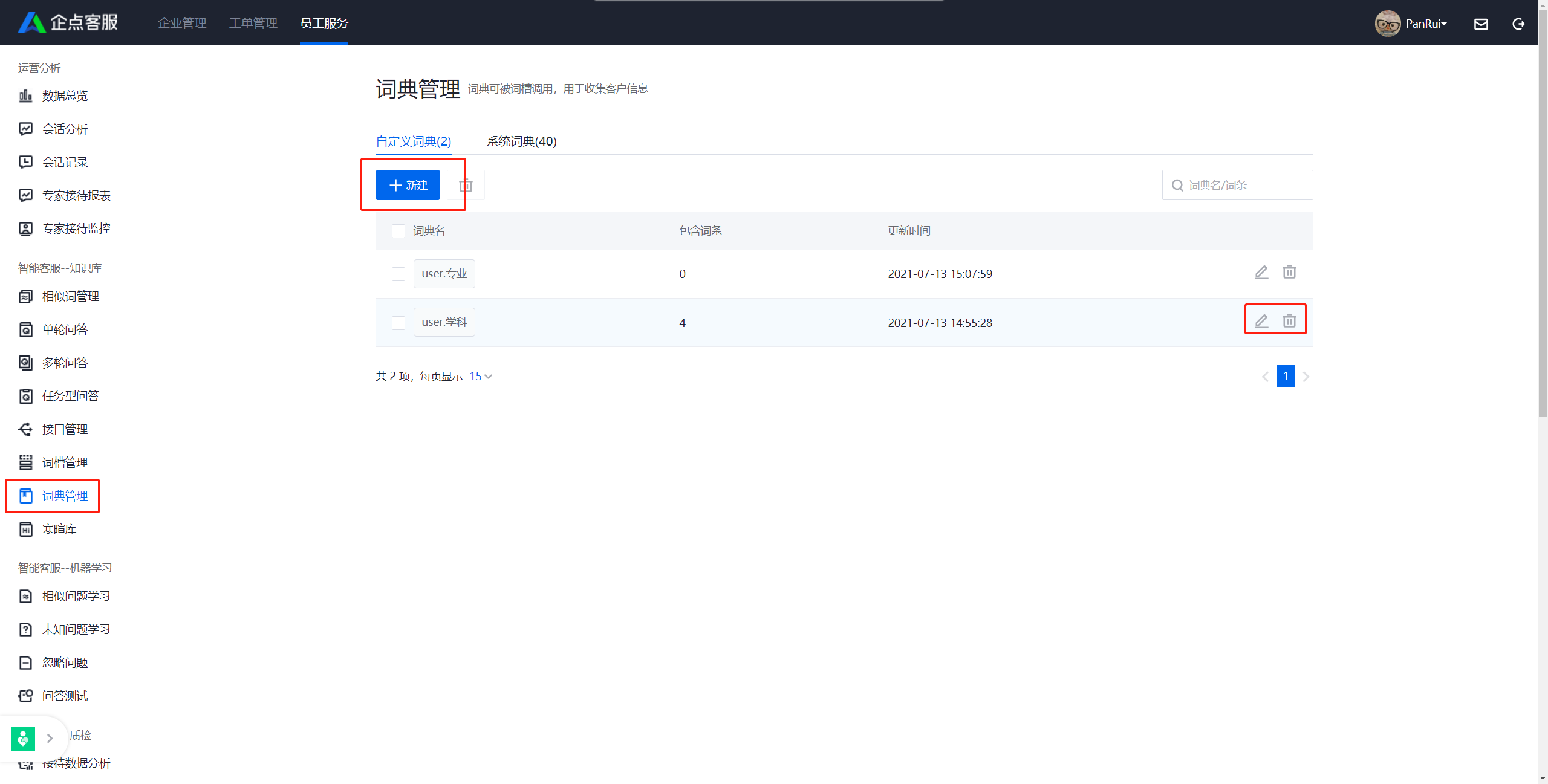
Task: Click the 2021-07-13 14:55:28 timestamp cell
Action: 940,323
